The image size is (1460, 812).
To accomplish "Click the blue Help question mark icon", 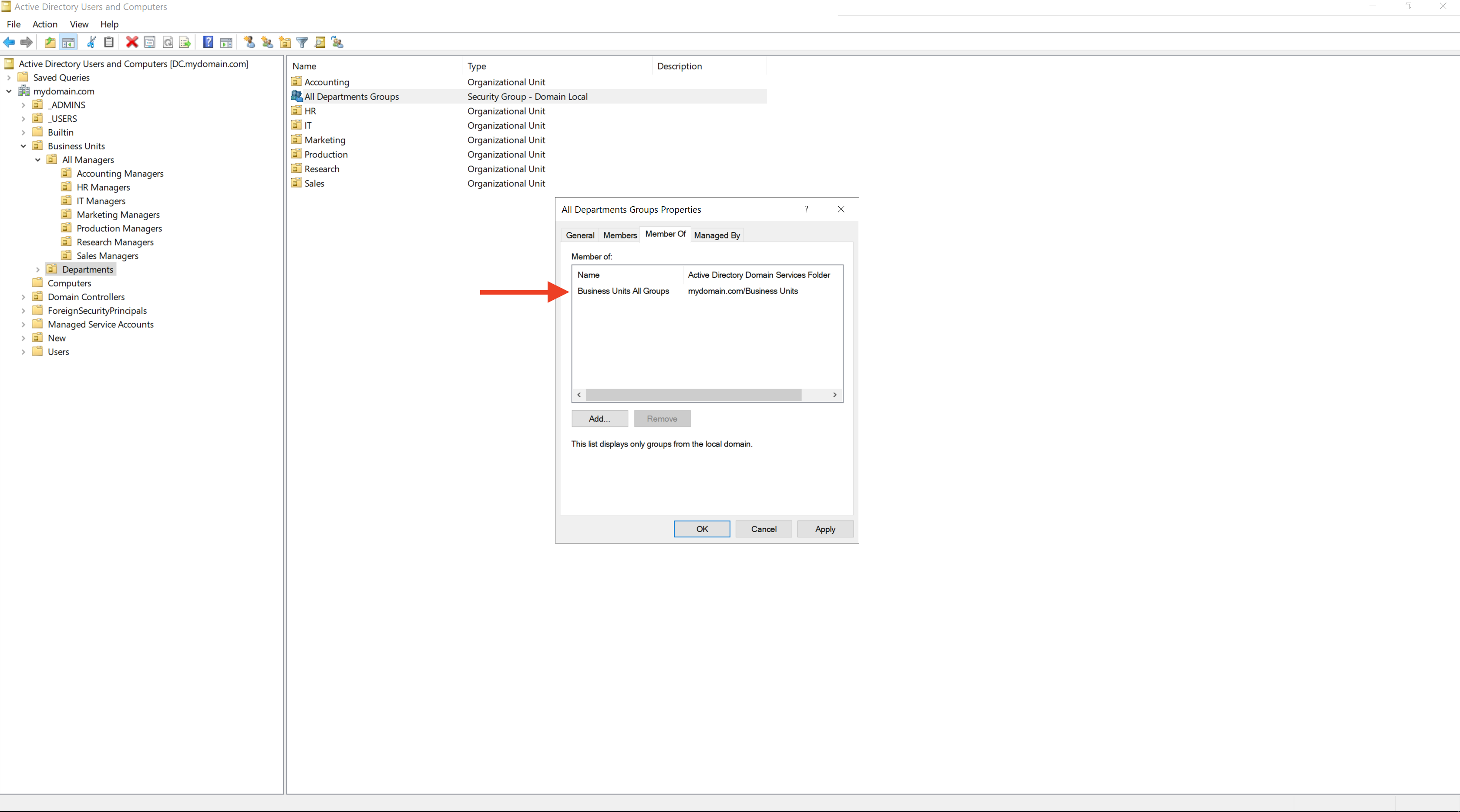I will coord(208,42).
